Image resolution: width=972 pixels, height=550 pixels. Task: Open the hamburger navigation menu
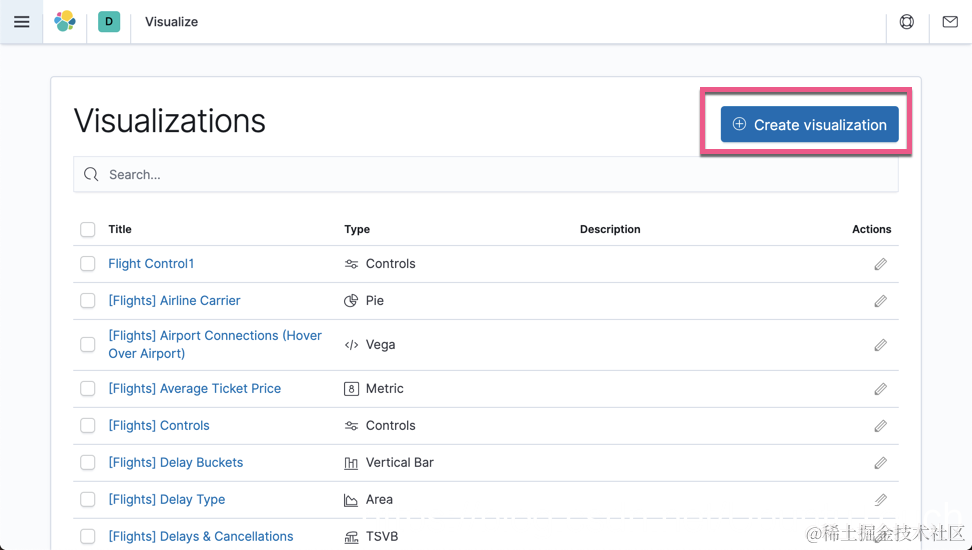coord(22,22)
